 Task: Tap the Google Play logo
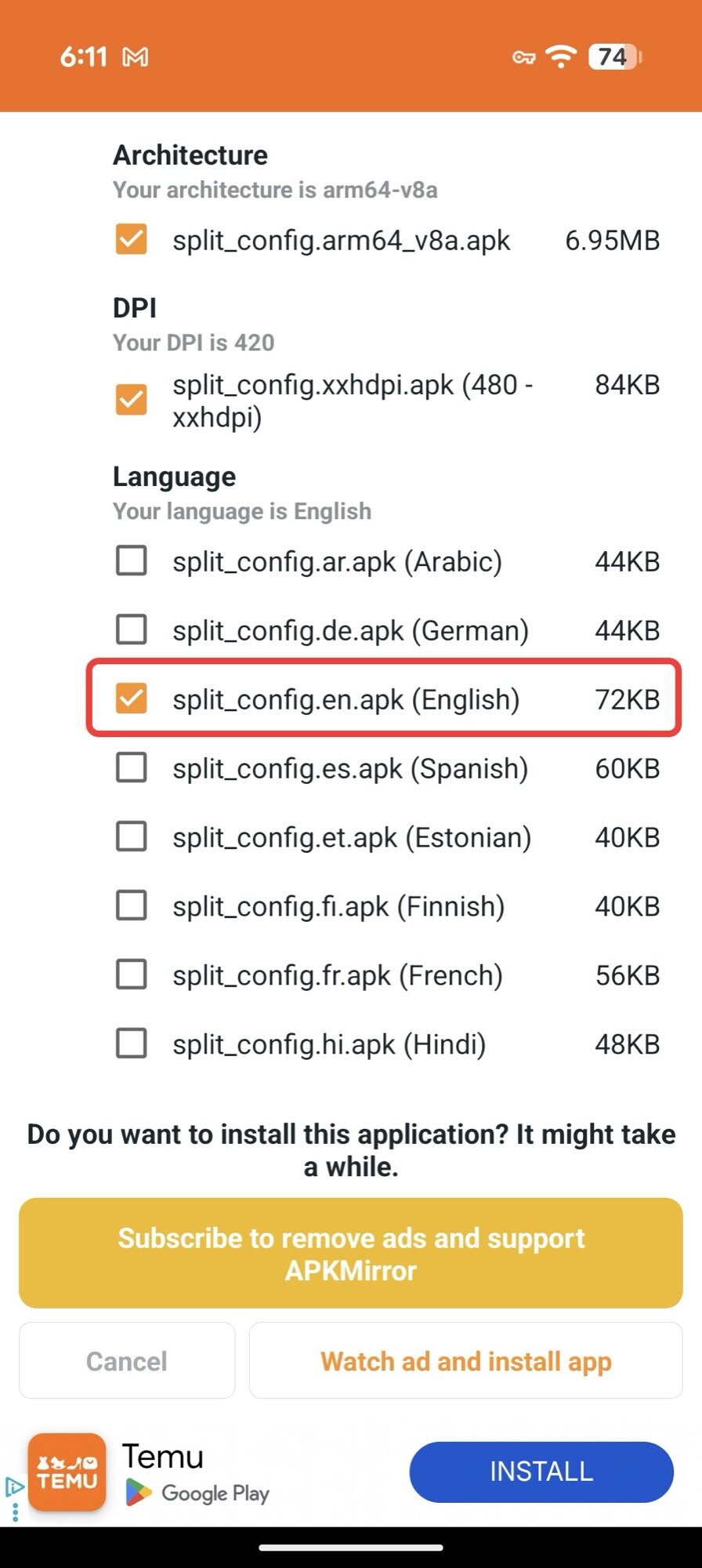tap(139, 1492)
